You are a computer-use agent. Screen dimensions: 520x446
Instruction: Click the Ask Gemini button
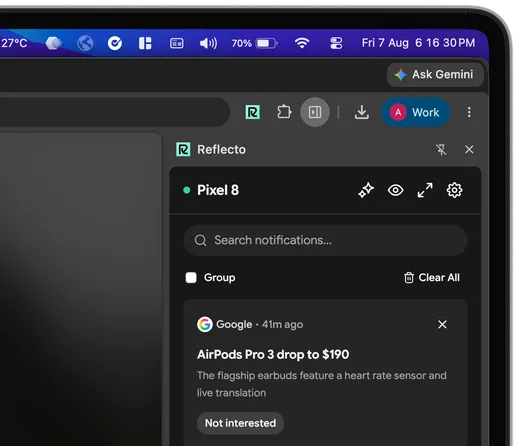[x=435, y=75]
